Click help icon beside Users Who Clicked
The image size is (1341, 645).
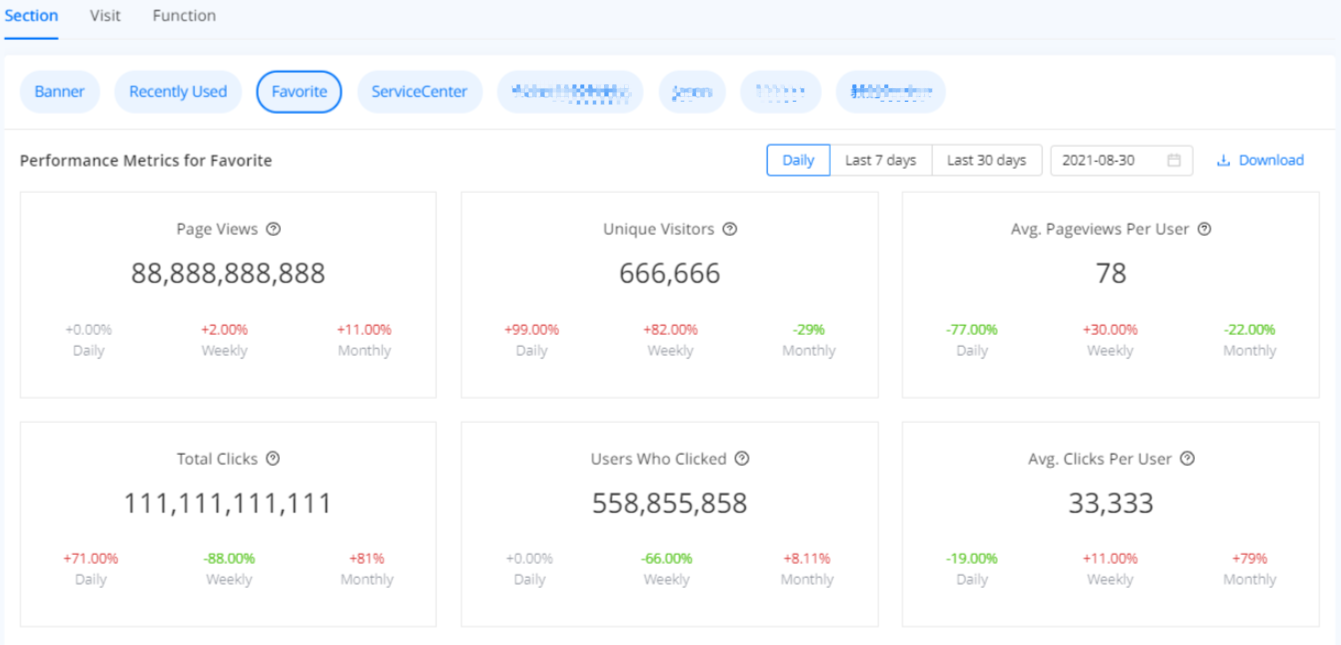tap(742, 459)
